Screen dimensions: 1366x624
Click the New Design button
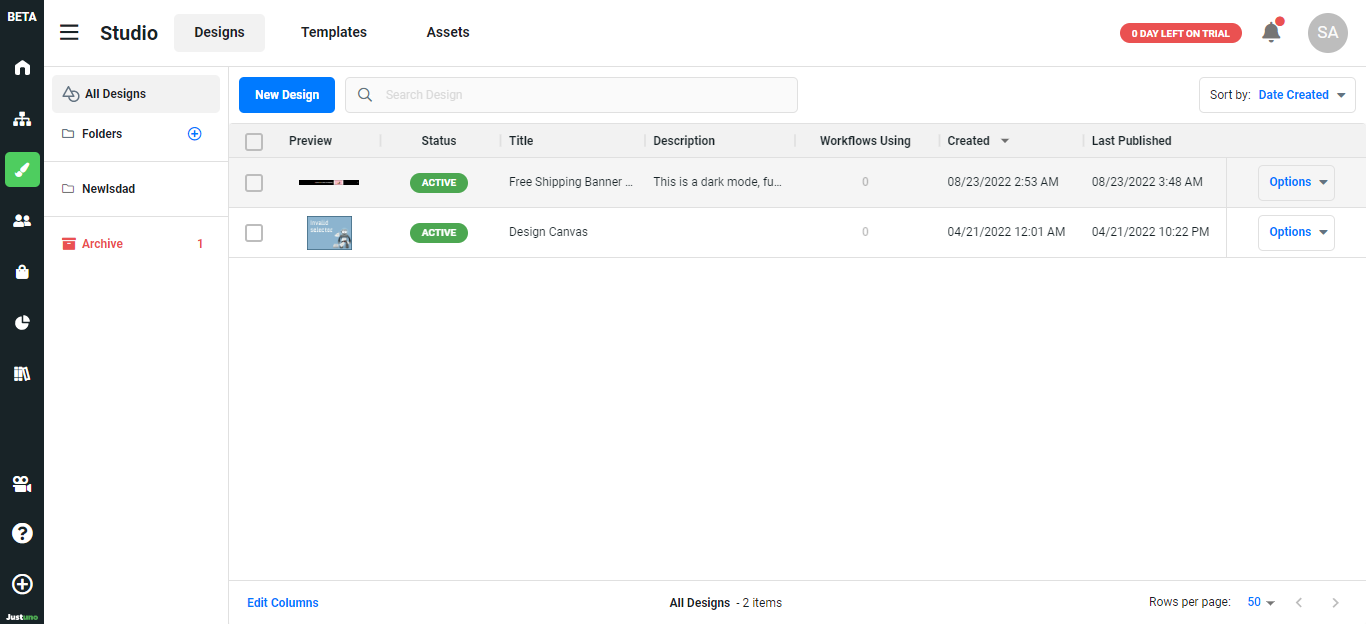click(287, 95)
